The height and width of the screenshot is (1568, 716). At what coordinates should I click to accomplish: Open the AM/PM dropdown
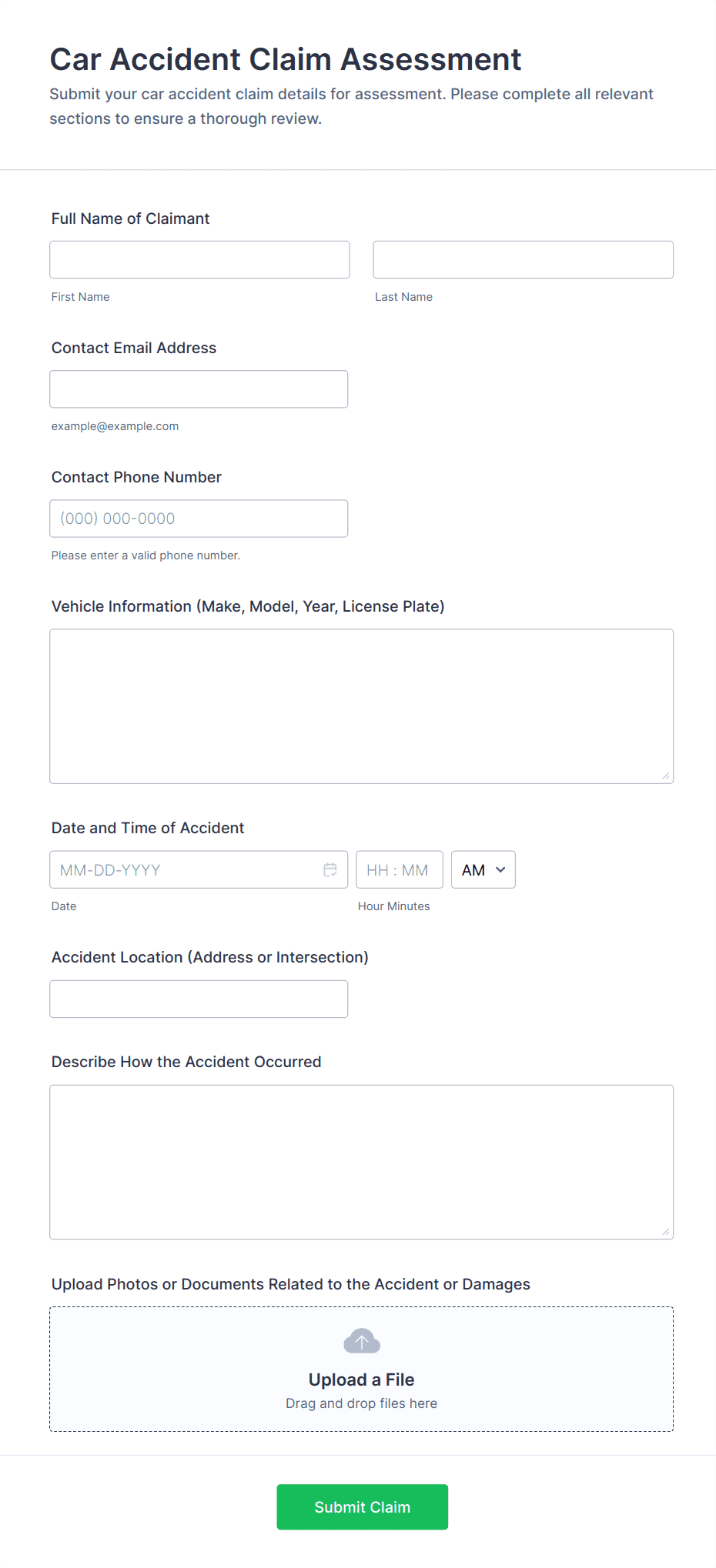[483, 869]
